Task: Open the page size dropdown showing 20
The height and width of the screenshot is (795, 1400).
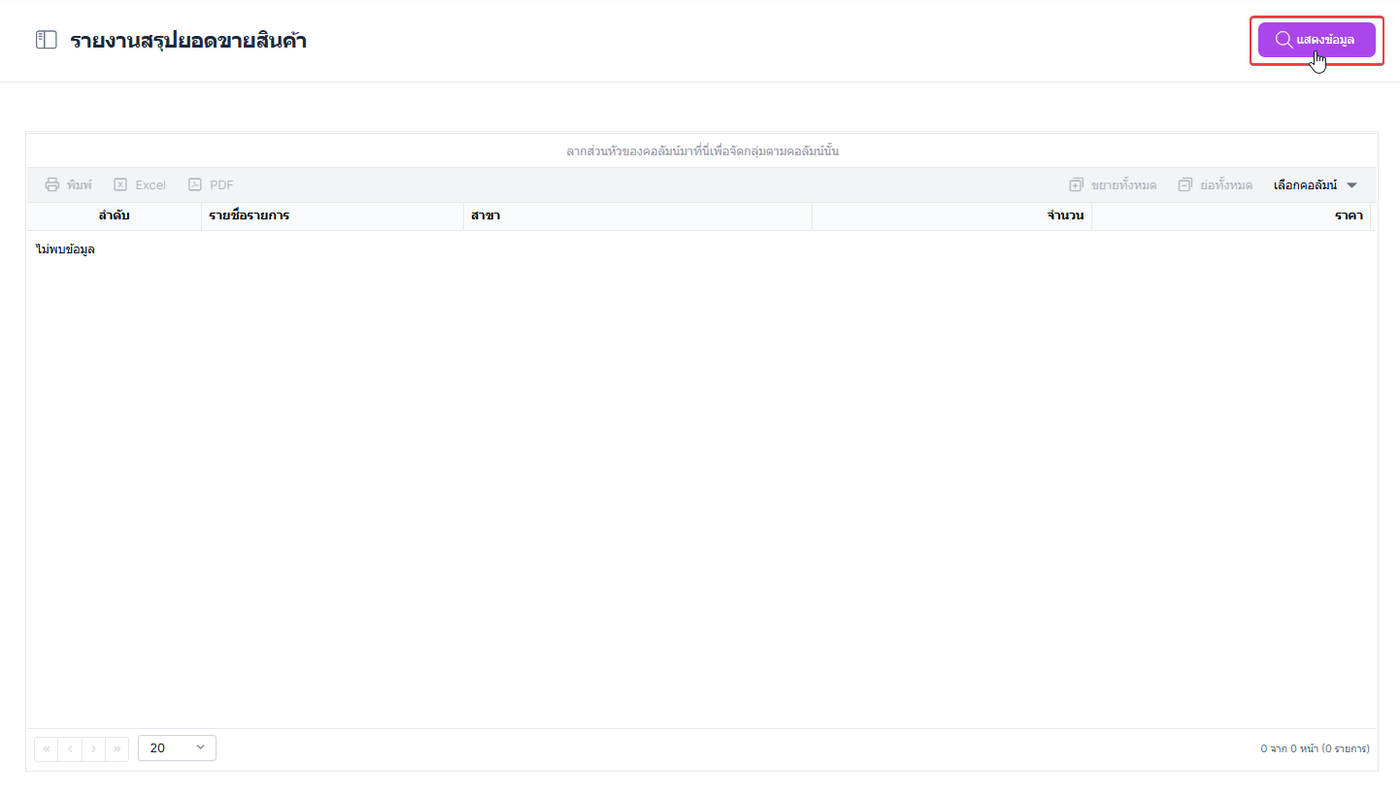Action: click(177, 748)
